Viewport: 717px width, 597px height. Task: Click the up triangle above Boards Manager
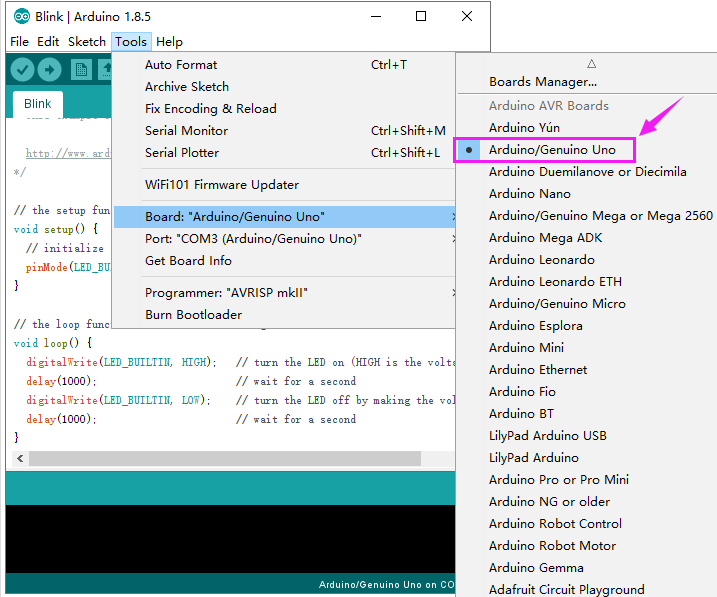(x=591, y=64)
